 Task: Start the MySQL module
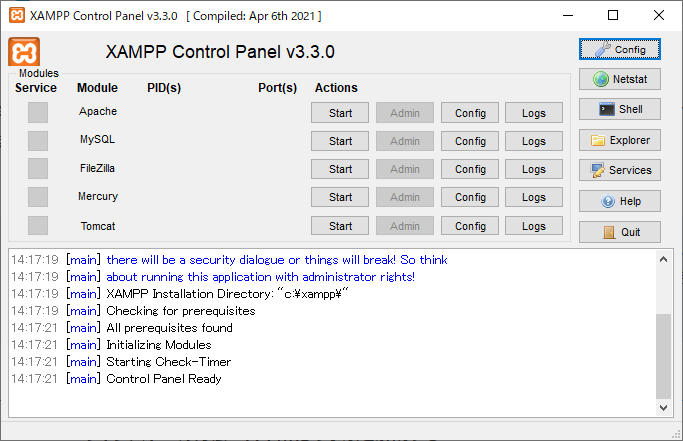340,141
